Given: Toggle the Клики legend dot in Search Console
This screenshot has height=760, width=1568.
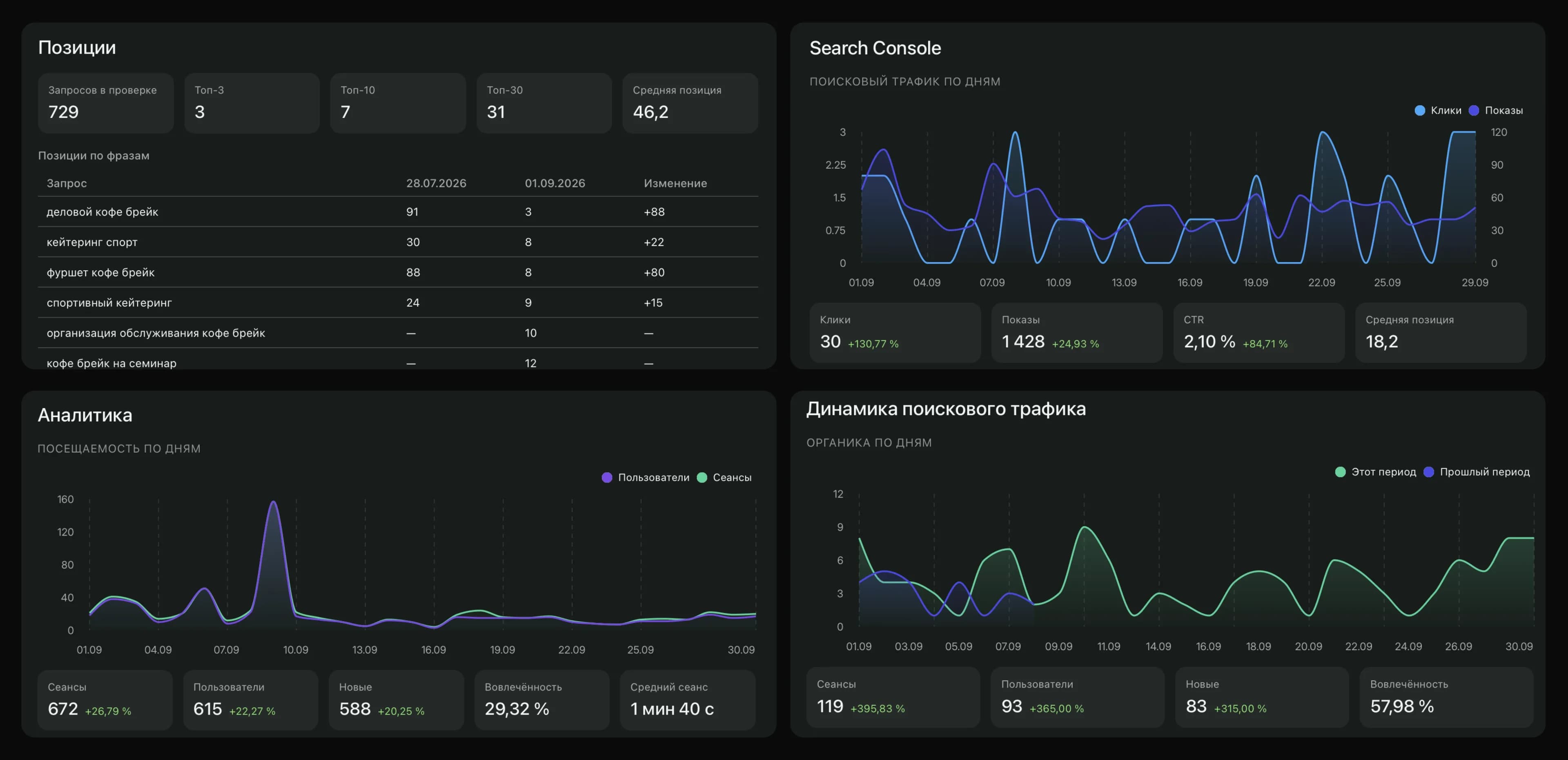Looking at the screenshot, I should click(1419, 110).
